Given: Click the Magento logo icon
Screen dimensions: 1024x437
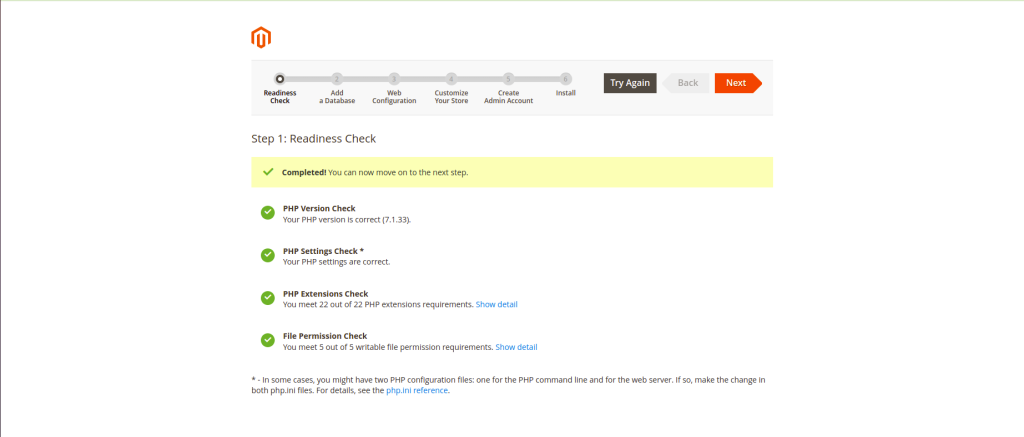Looking at the screenshot, I should (261, 38).
